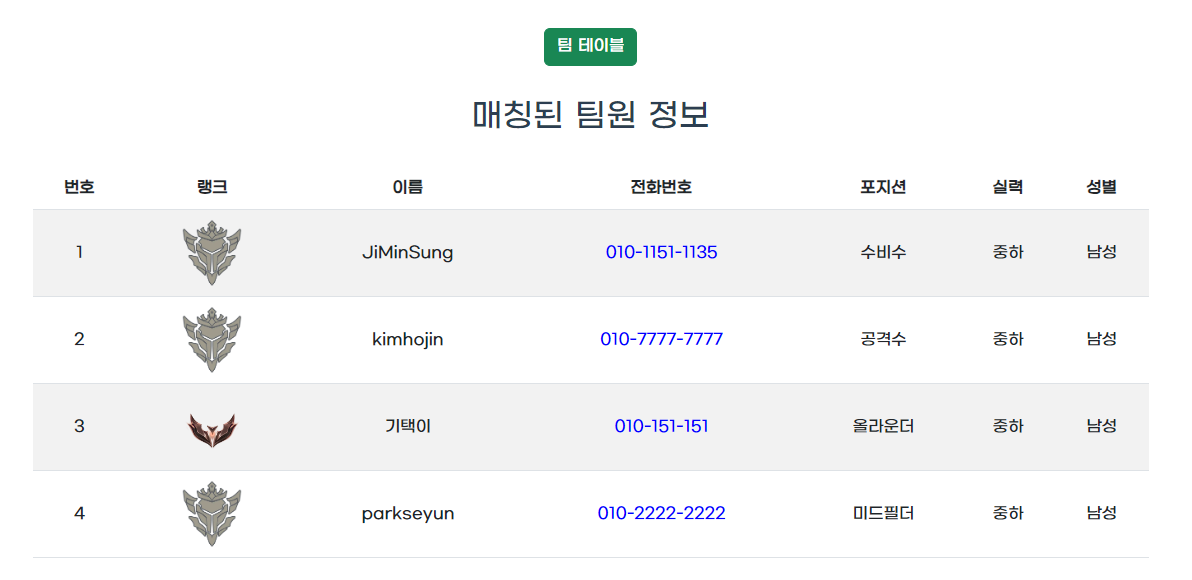Select the name parkseyun
Screen dimensions: 1192x580
coord(407,514)
